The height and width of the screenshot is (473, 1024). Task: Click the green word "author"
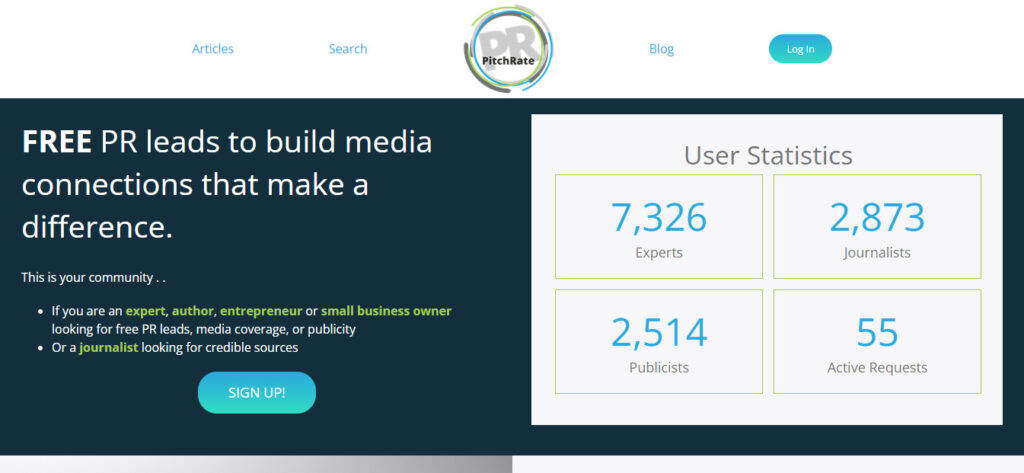[x=193, y=311]
